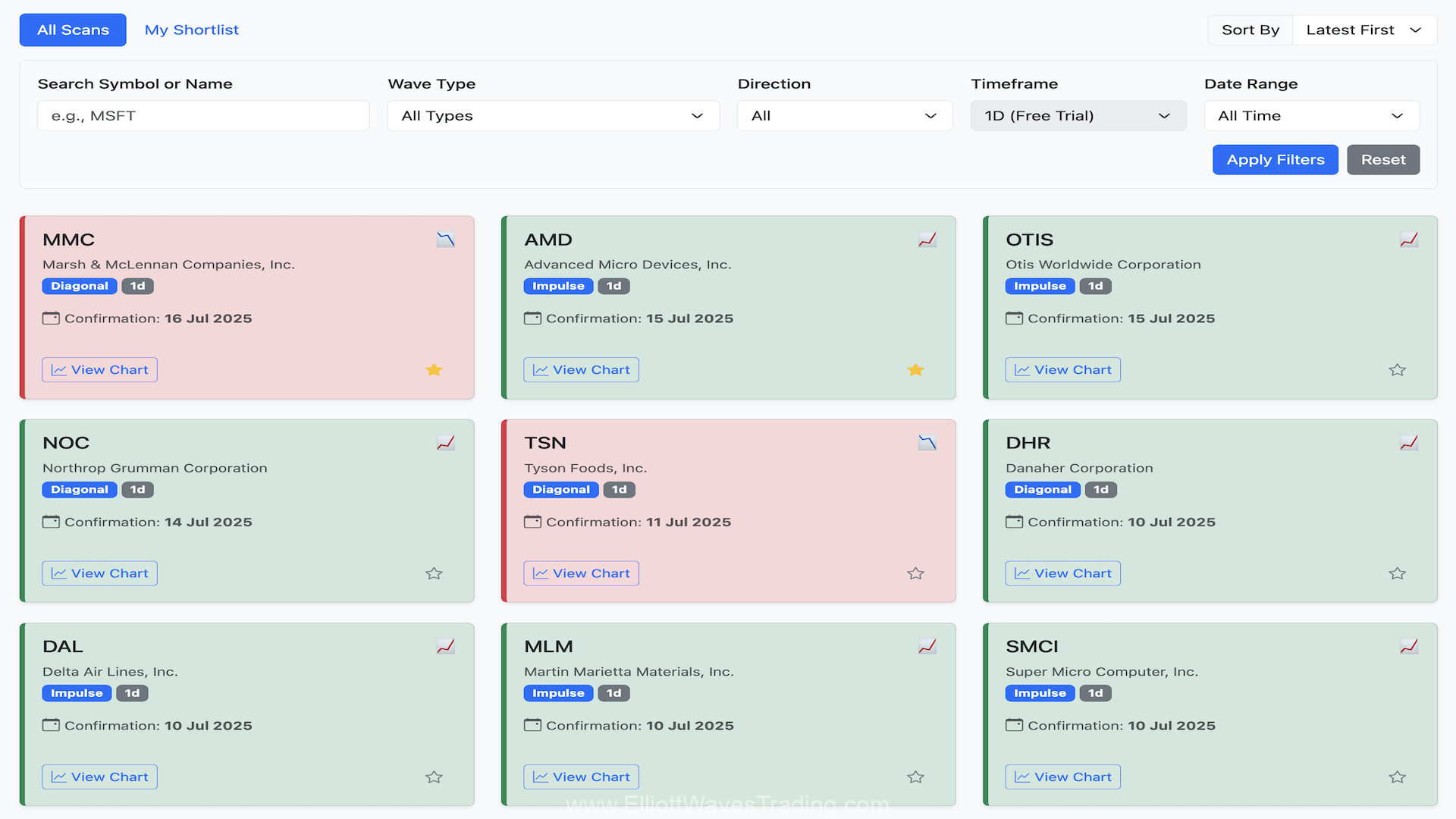The width and height of the screenshot is (1456, 819).
Task: Reset the filters
Action: [x=1382, y=160]
